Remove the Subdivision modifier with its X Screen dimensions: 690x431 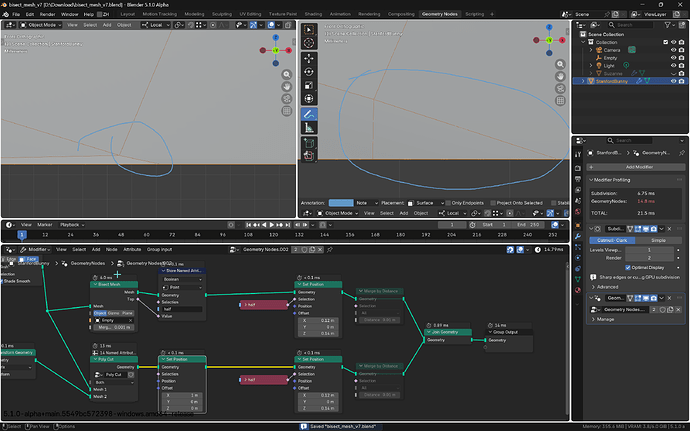(x=669, y=229)
